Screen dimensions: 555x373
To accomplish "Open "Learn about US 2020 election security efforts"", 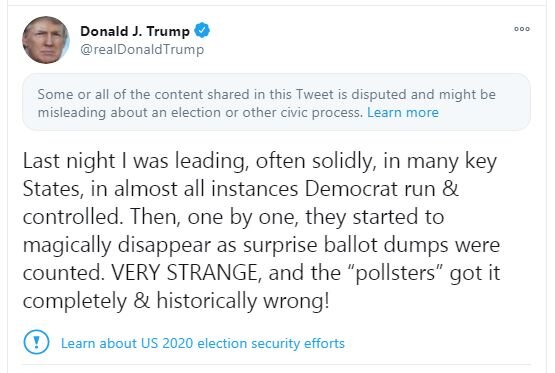I will tap(203, 343).
